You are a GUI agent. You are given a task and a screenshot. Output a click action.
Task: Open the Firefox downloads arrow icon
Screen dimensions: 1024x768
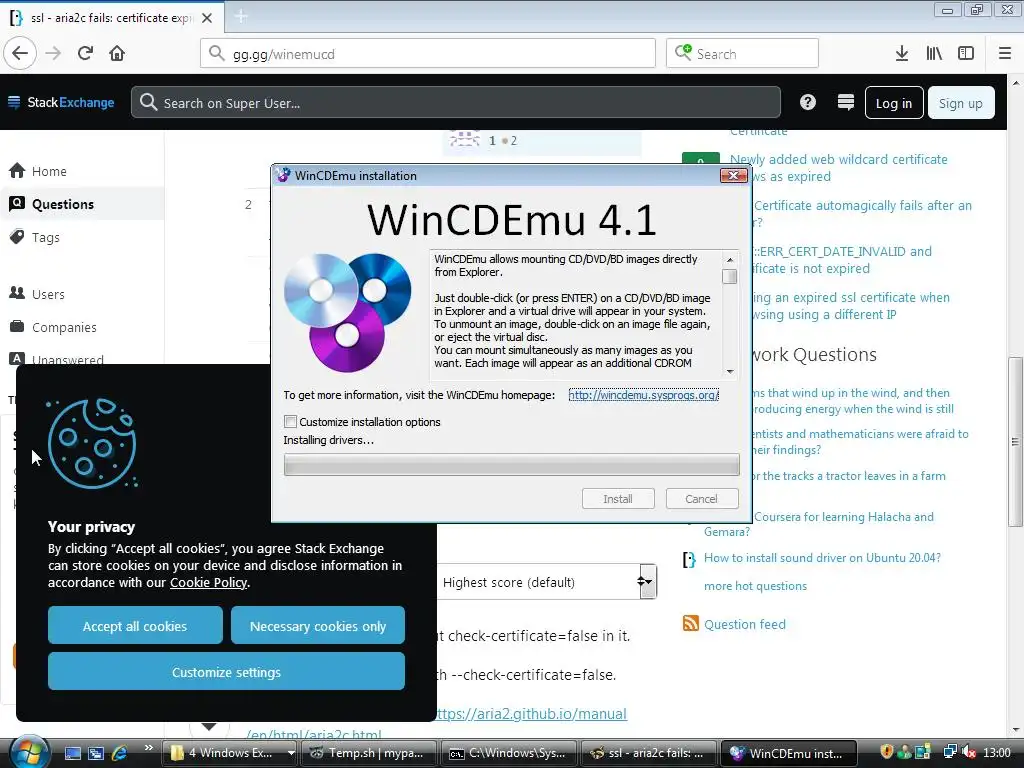[902, 54]
